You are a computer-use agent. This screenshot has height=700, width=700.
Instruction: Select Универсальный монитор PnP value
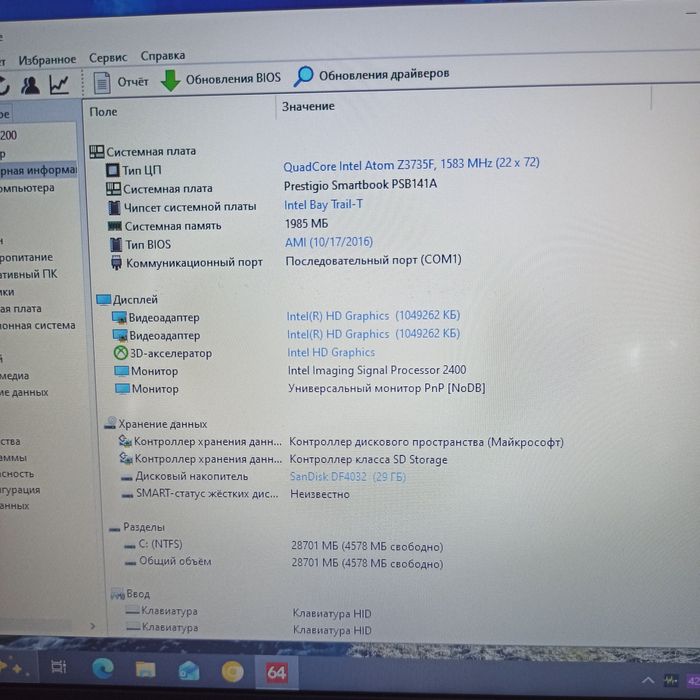click(x=387, y=388)
